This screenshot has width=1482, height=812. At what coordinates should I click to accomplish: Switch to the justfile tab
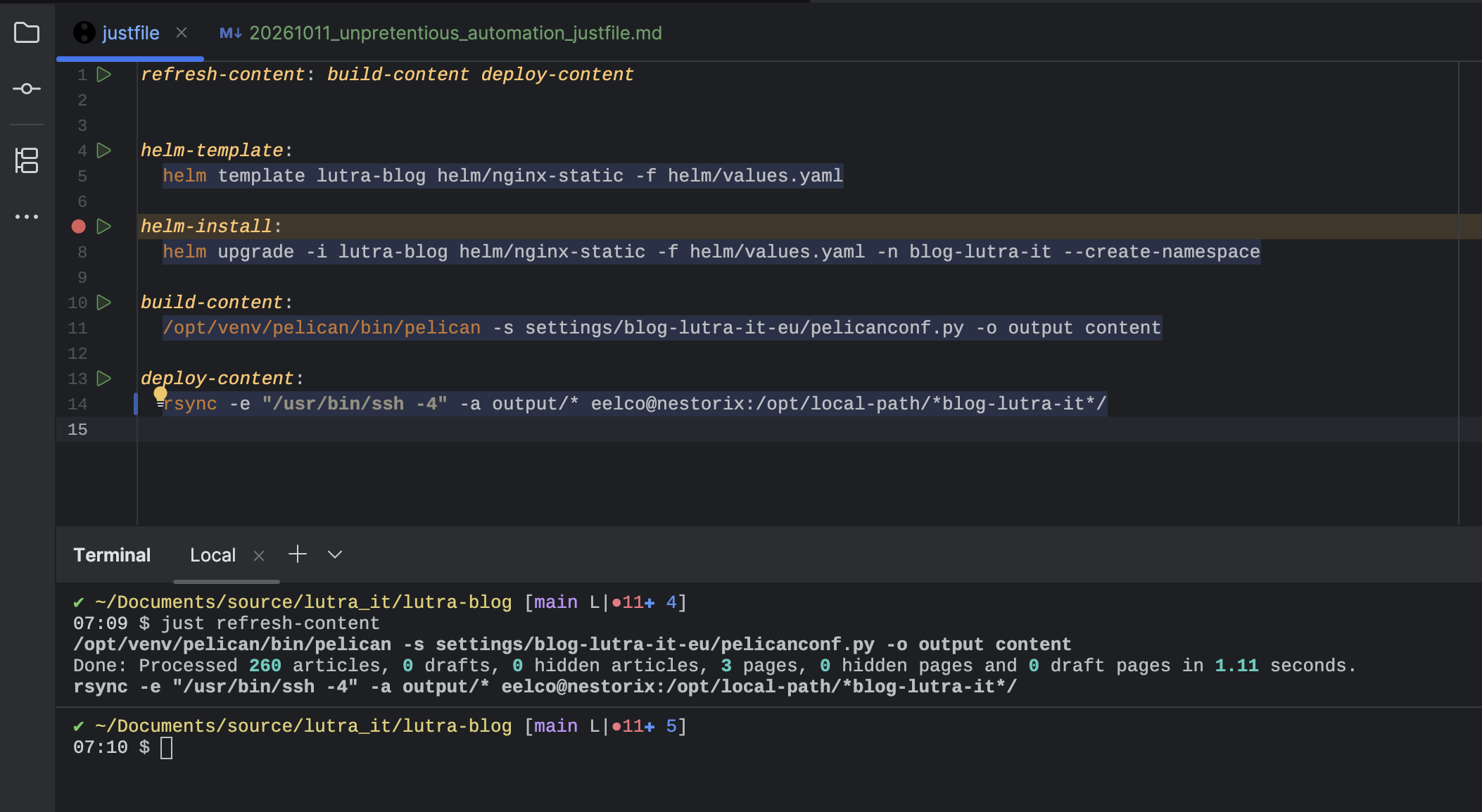coord(131,33)
